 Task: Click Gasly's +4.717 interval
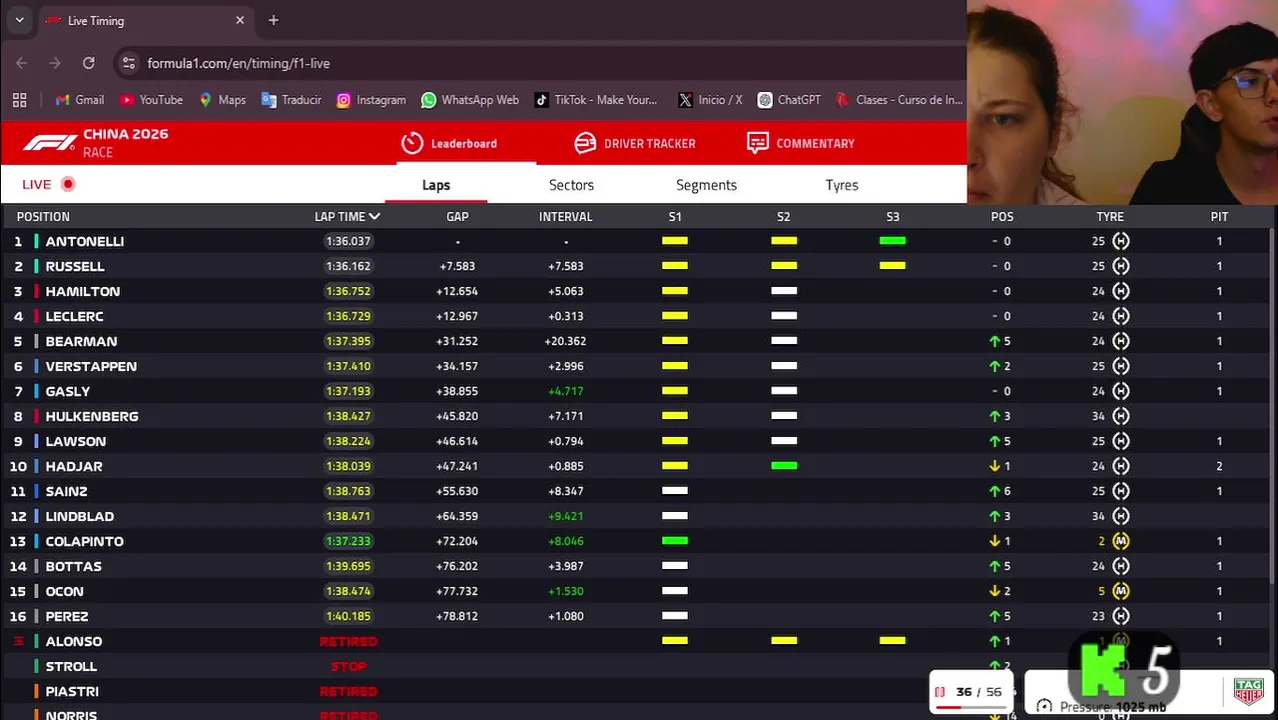coord(566,391)
